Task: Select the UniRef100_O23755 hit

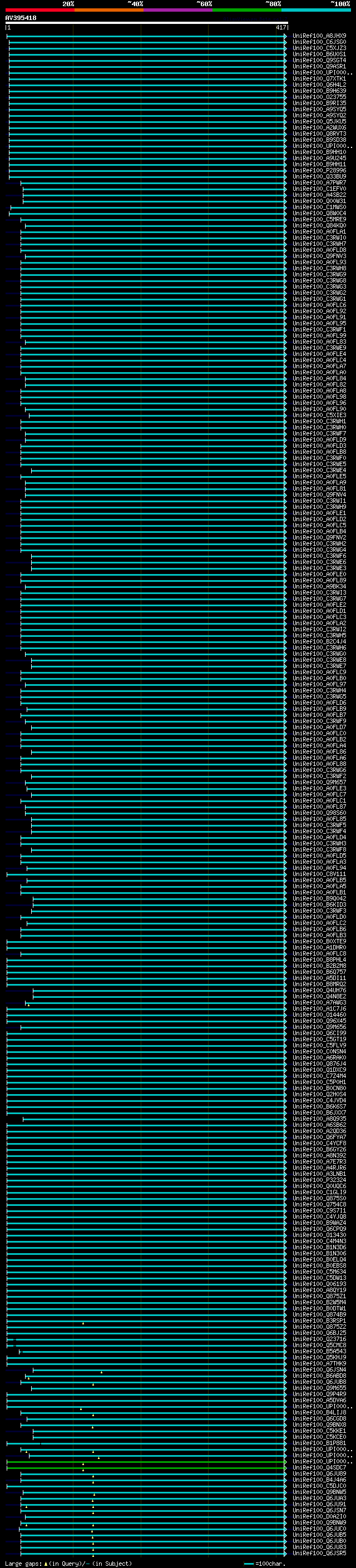Action: (x=319, y=97)
